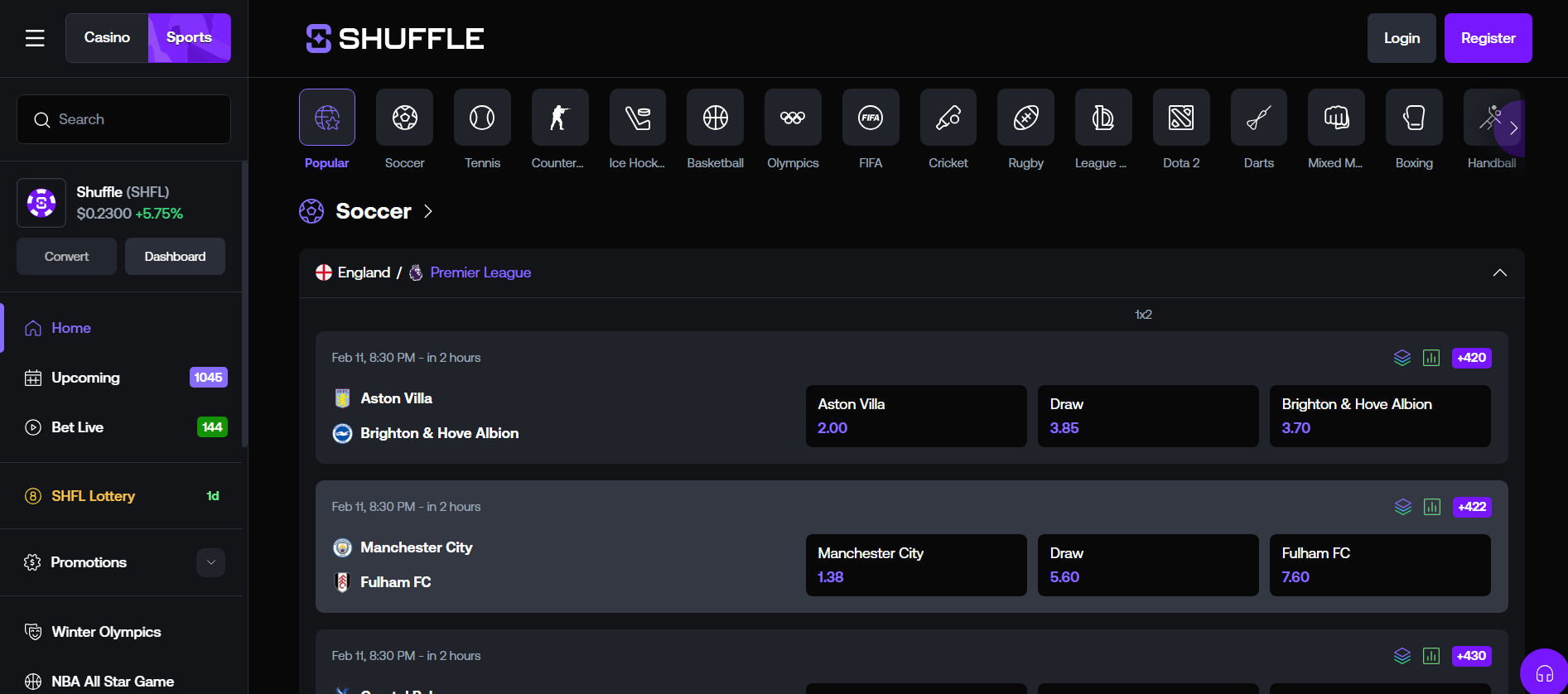Click the Shuffle logo in the header

tap(395, 38)
